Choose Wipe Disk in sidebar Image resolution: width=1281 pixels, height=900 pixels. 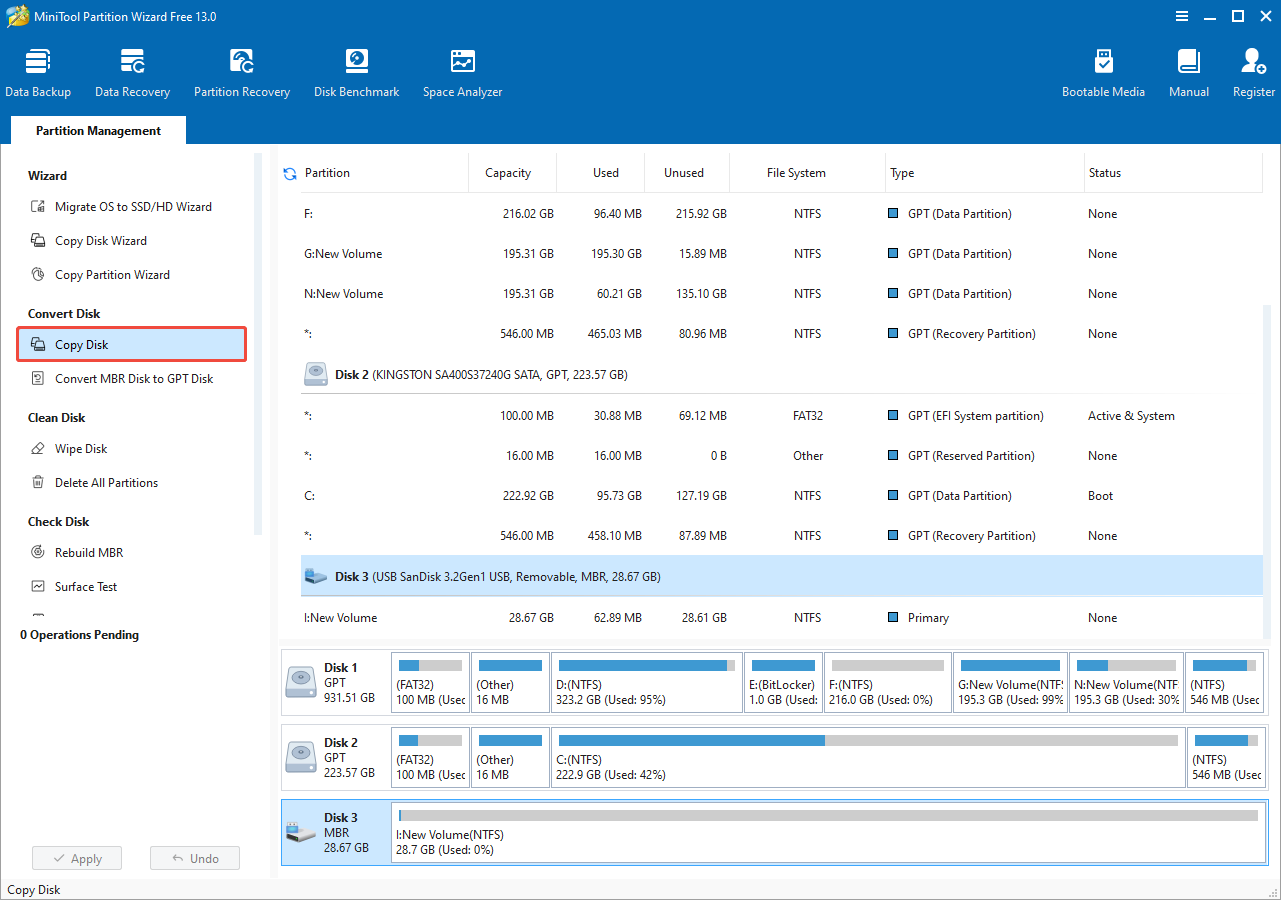pos(81,449)
